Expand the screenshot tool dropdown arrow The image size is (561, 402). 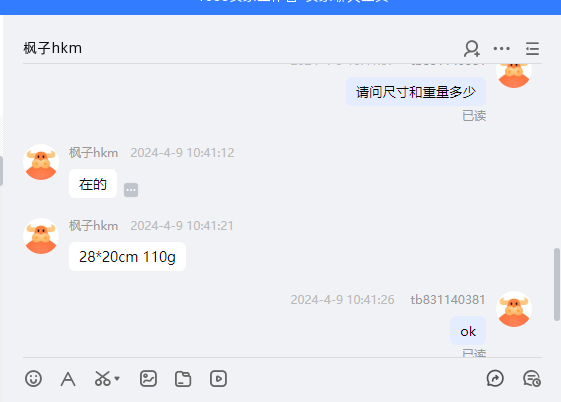(x=117, y=378)
